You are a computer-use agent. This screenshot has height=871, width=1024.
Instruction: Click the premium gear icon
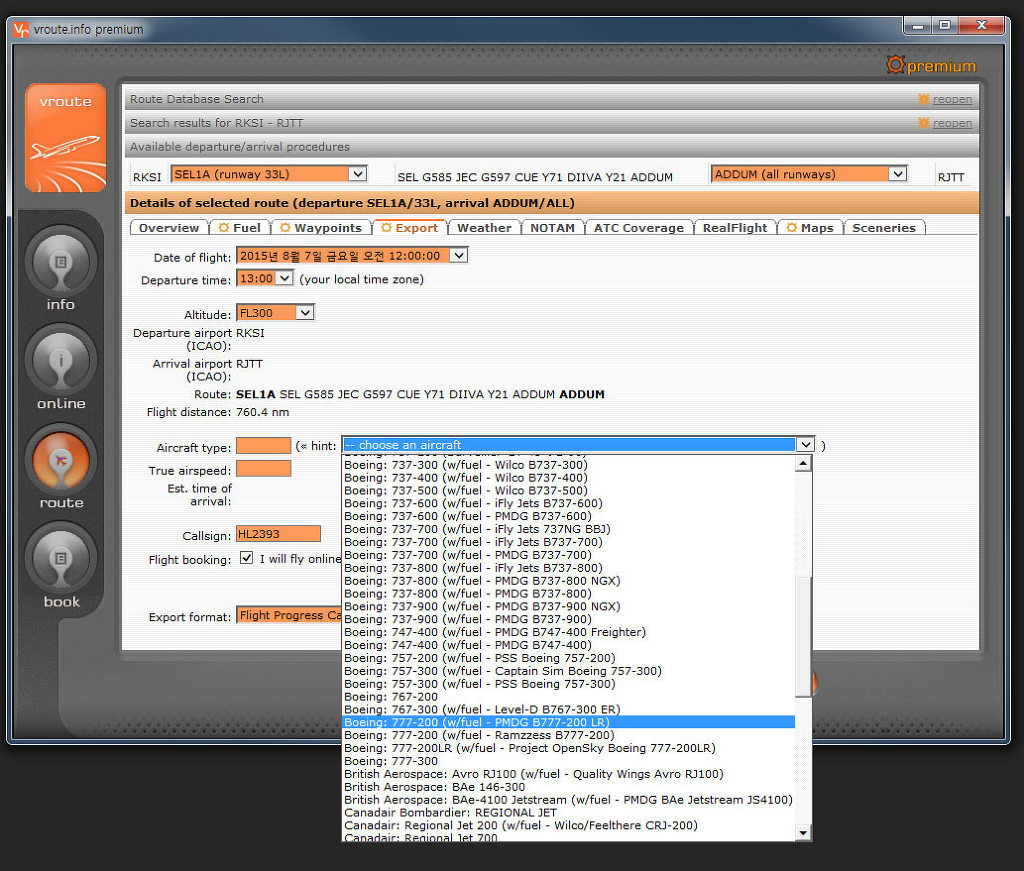coord(895,65)
